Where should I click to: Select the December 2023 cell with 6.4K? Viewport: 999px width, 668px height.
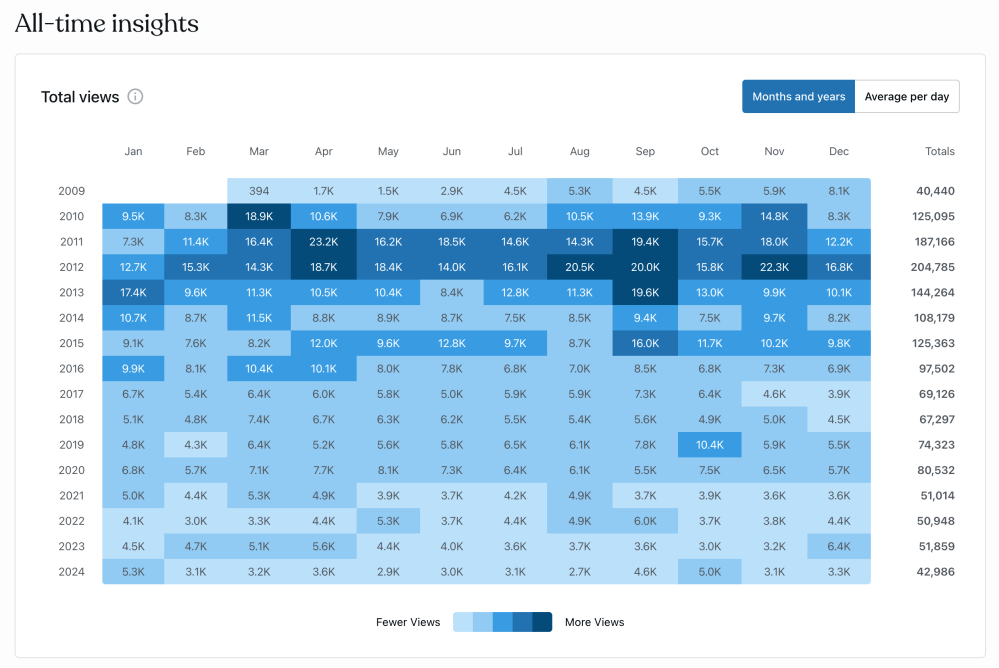[x=839, y=547]
